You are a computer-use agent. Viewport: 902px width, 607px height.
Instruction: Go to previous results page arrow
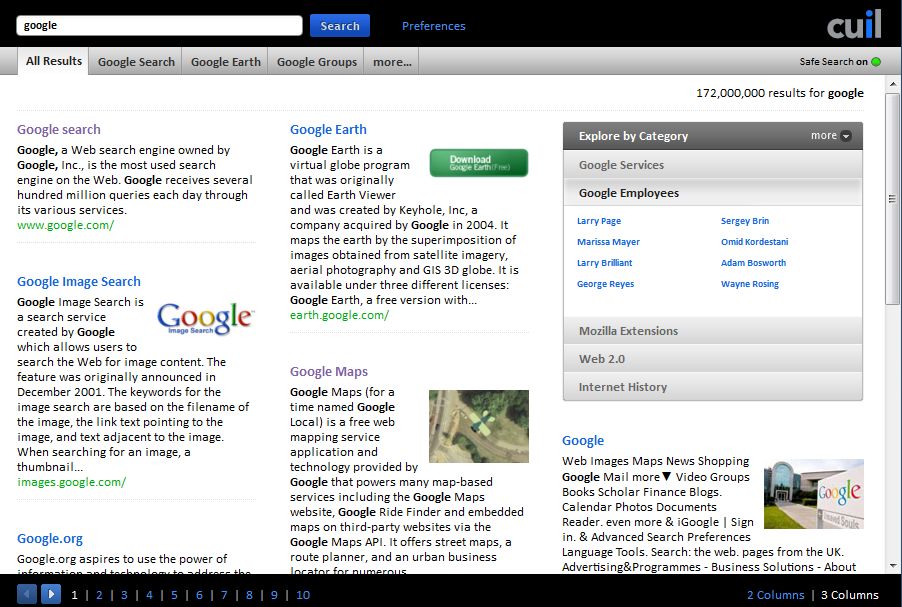point(27,594)
